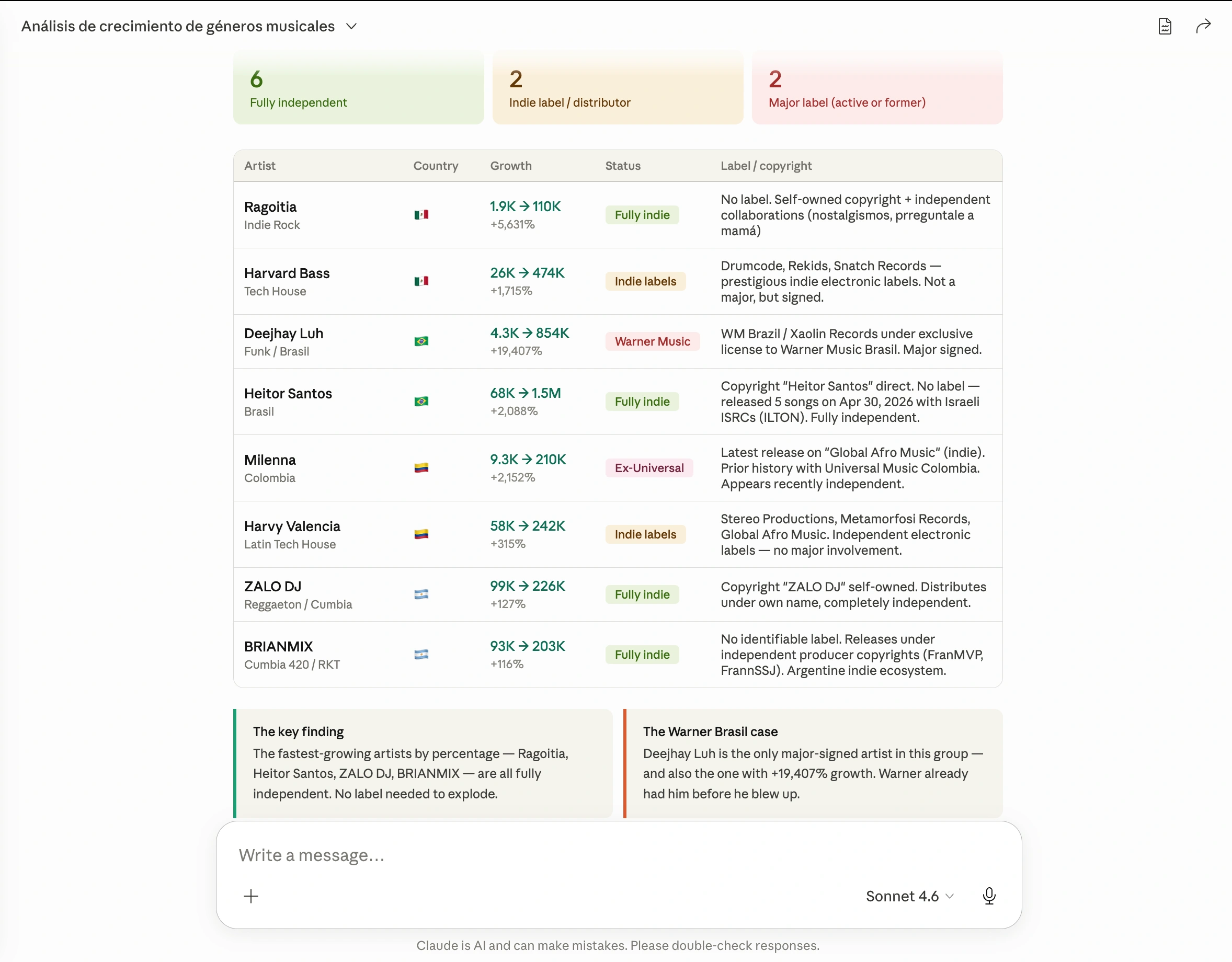1232x962 pixels.
Task: Click the Warner Music status badge
Action: coord(652,341)
